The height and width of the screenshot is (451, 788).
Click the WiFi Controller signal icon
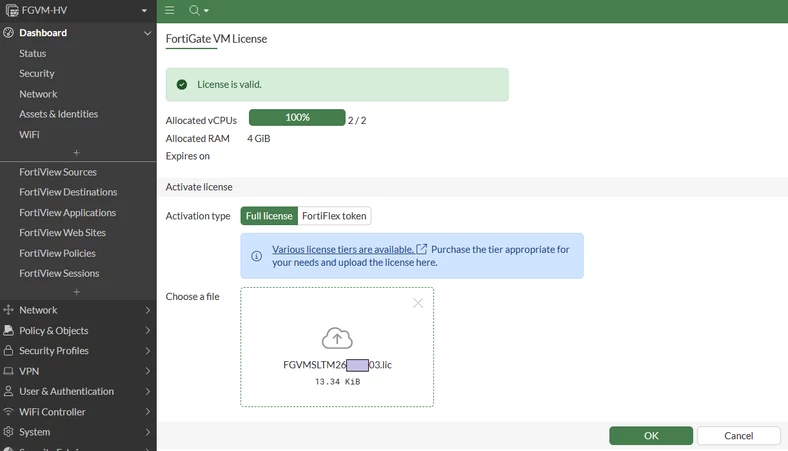tap(9, 411)
